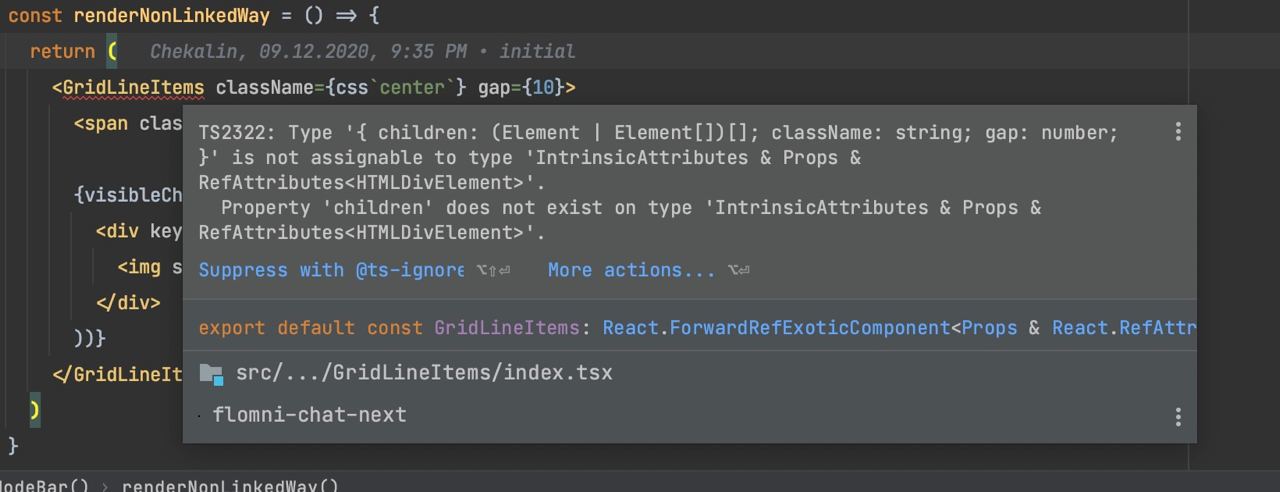Open the error tooltip's three-dot options menu
This screenshot has height=492, width=1280.
coord(1178,132)
